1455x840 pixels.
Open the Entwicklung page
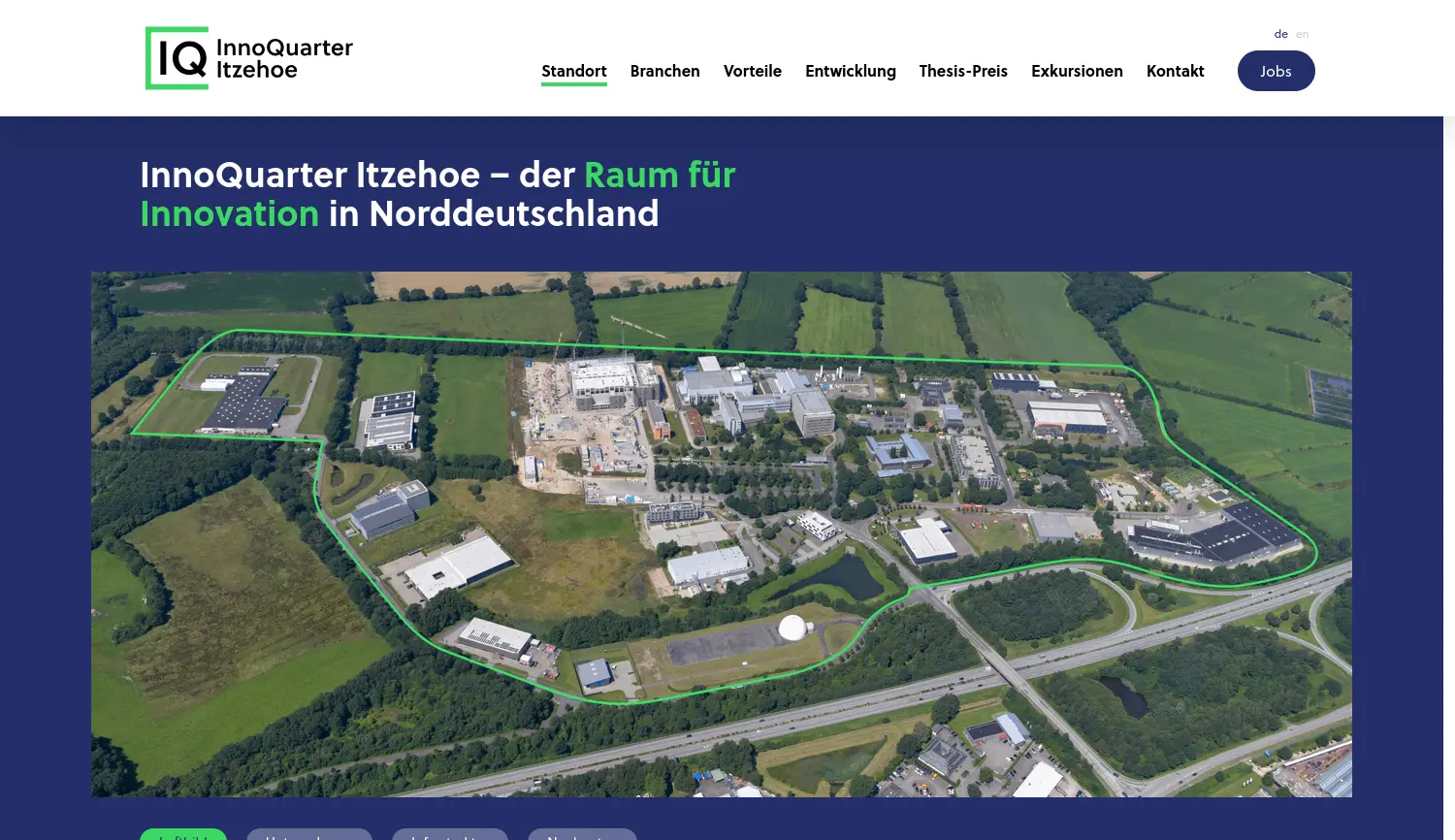coord(851,70)
